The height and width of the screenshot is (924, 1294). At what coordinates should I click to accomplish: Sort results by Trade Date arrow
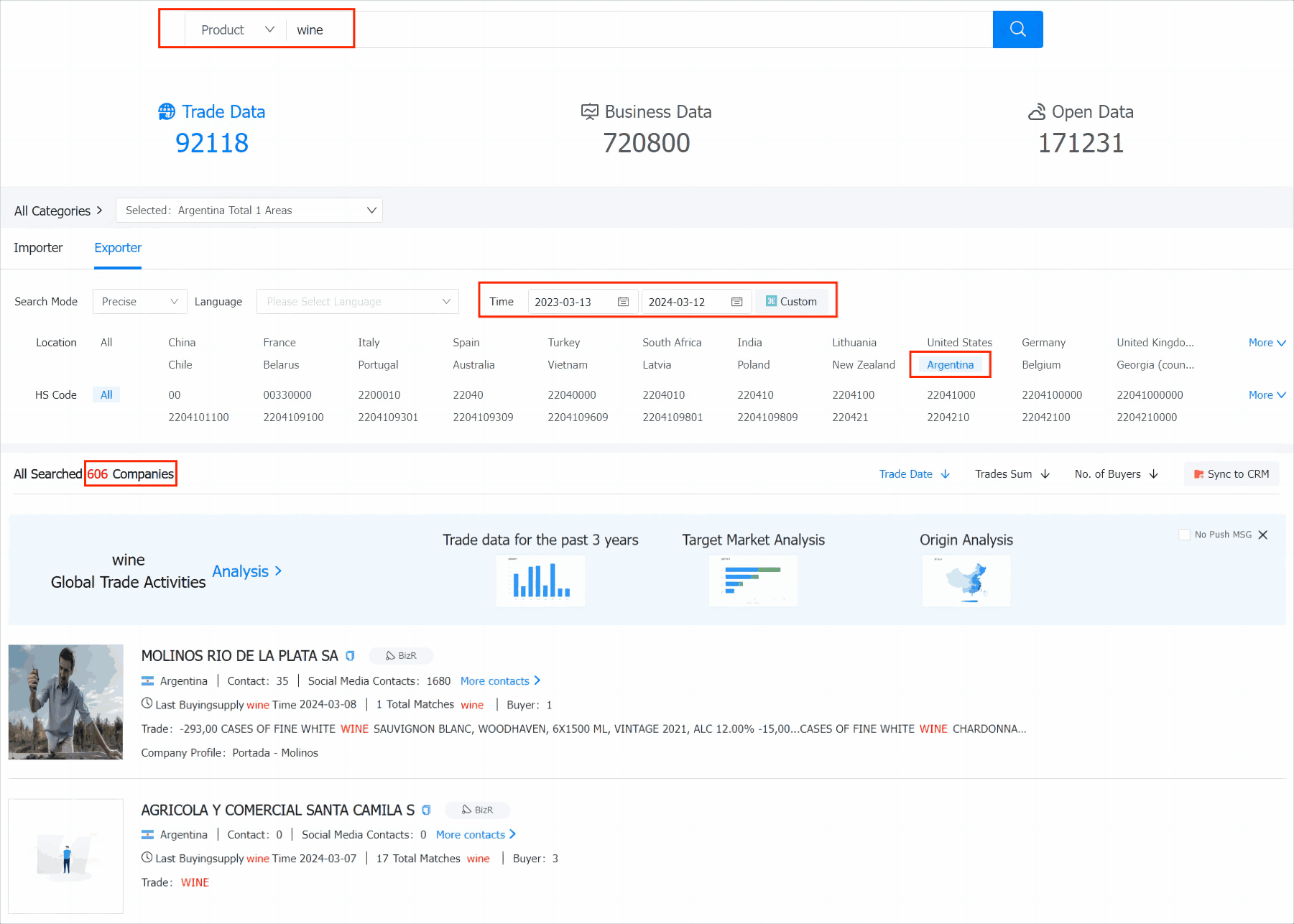coord(945,474)
